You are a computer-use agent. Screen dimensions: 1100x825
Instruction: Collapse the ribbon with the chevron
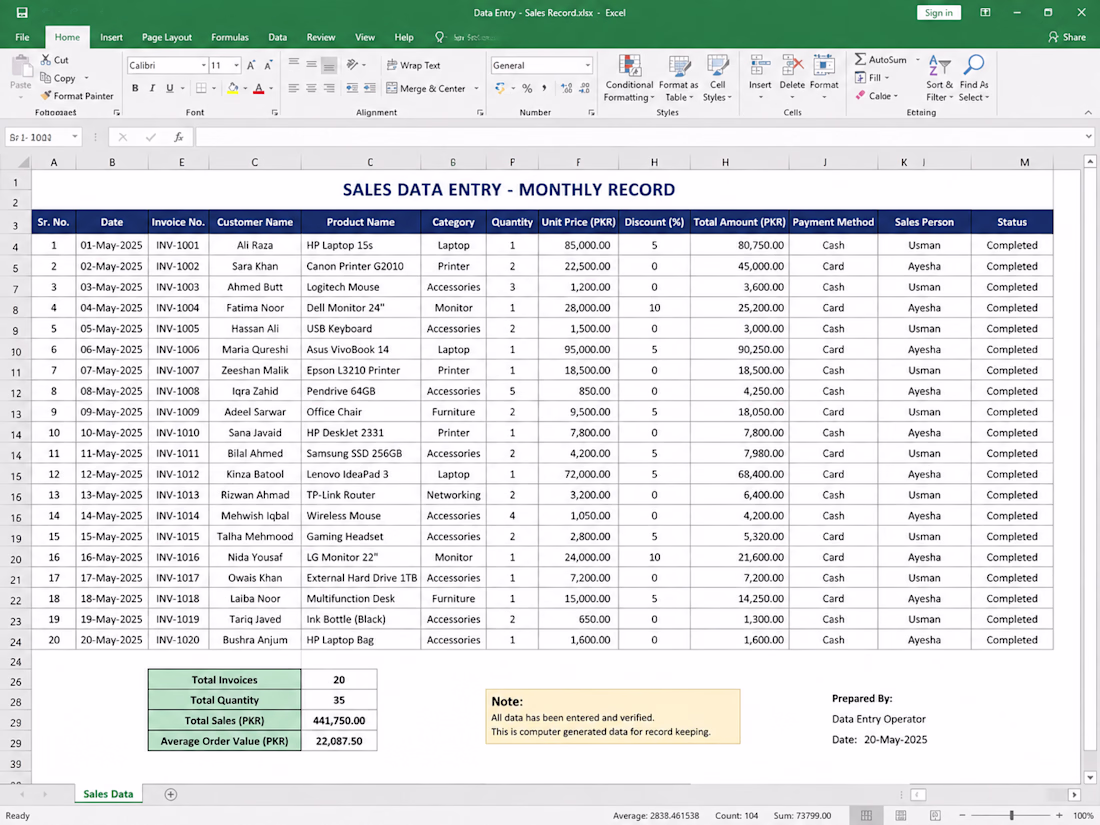click(x=1087, y=112)
